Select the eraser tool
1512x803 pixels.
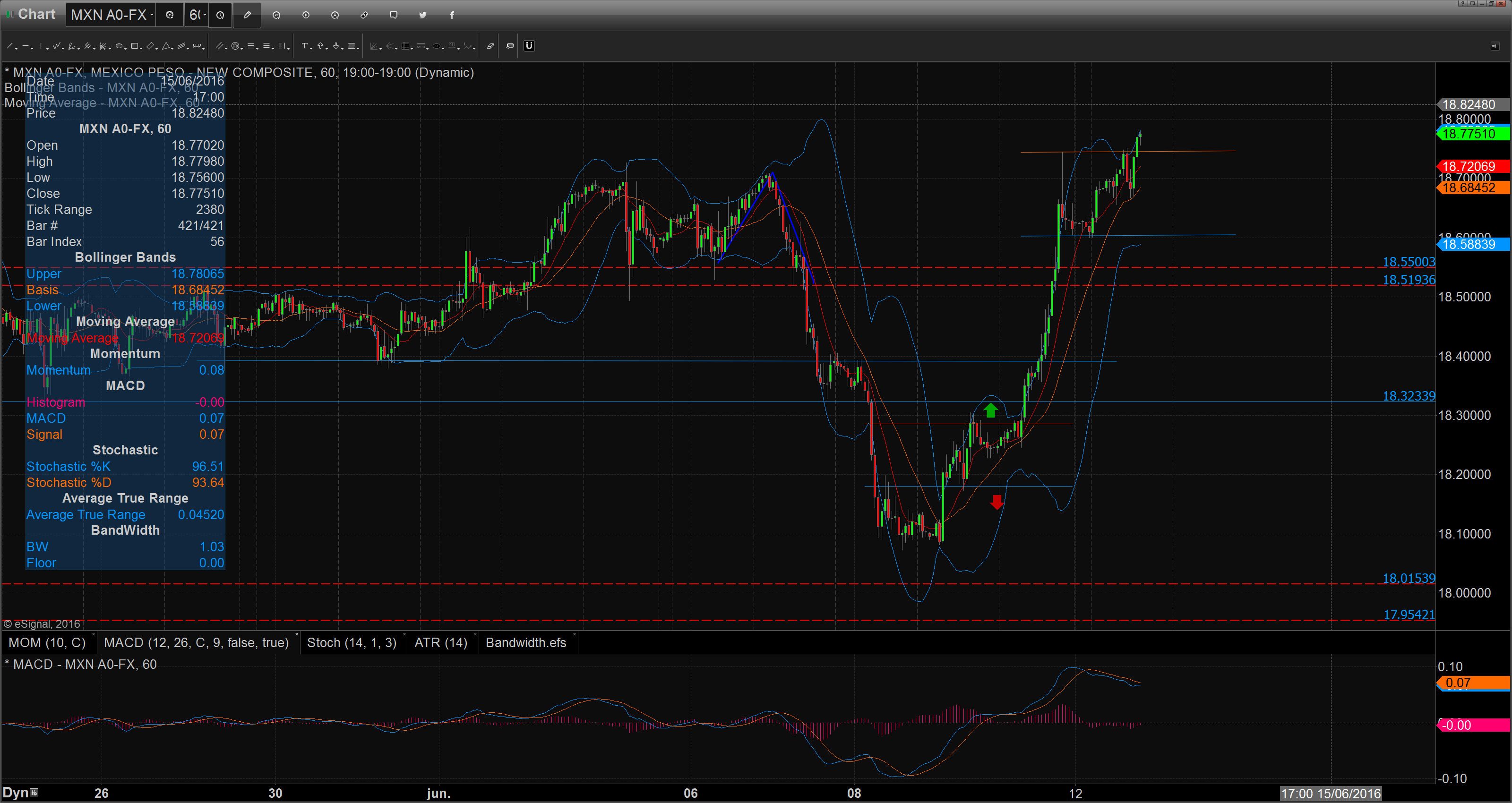coord(490,46)
